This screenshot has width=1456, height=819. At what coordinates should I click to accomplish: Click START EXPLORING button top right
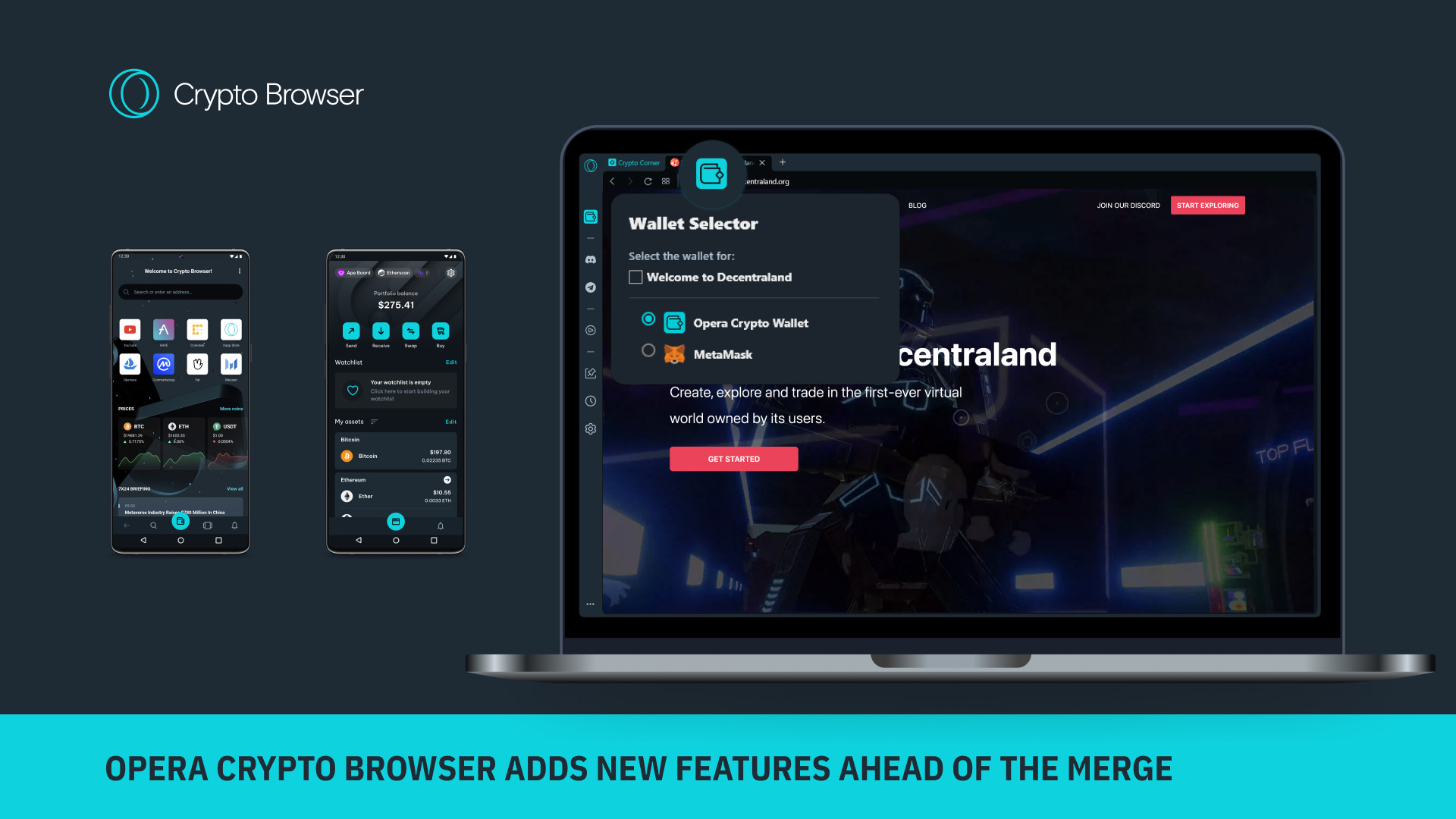[x=1208, y=205]
